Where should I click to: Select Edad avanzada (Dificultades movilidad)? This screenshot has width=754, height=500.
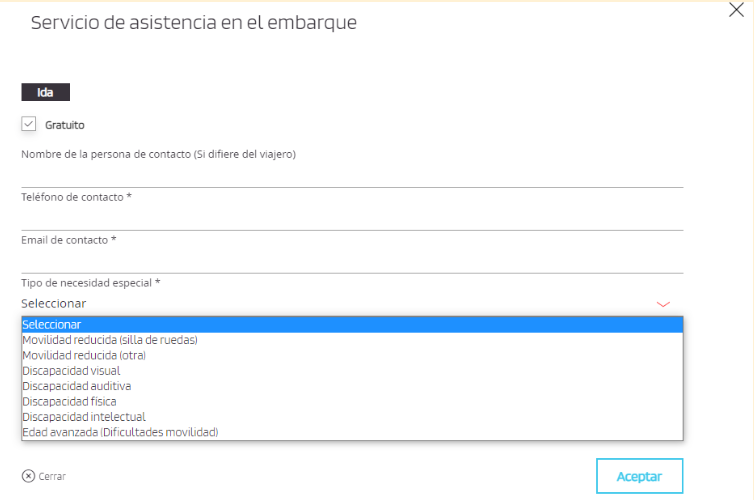click(120, 432)
